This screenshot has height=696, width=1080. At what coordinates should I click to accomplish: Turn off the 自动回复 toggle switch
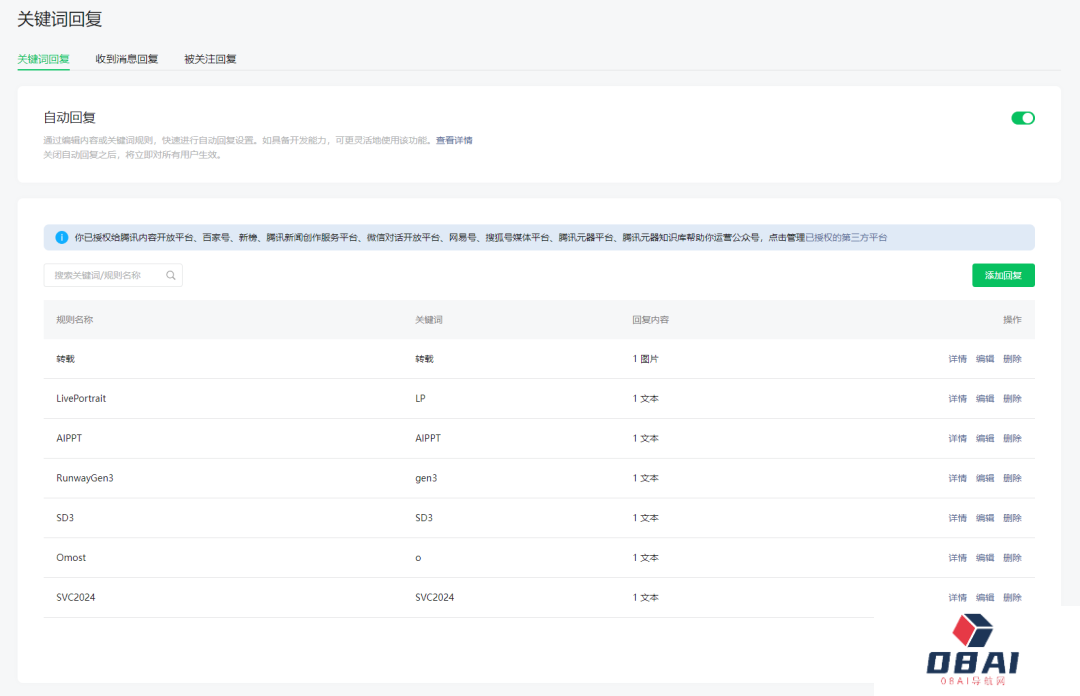pyautogui.click(x=1022, y=118)
